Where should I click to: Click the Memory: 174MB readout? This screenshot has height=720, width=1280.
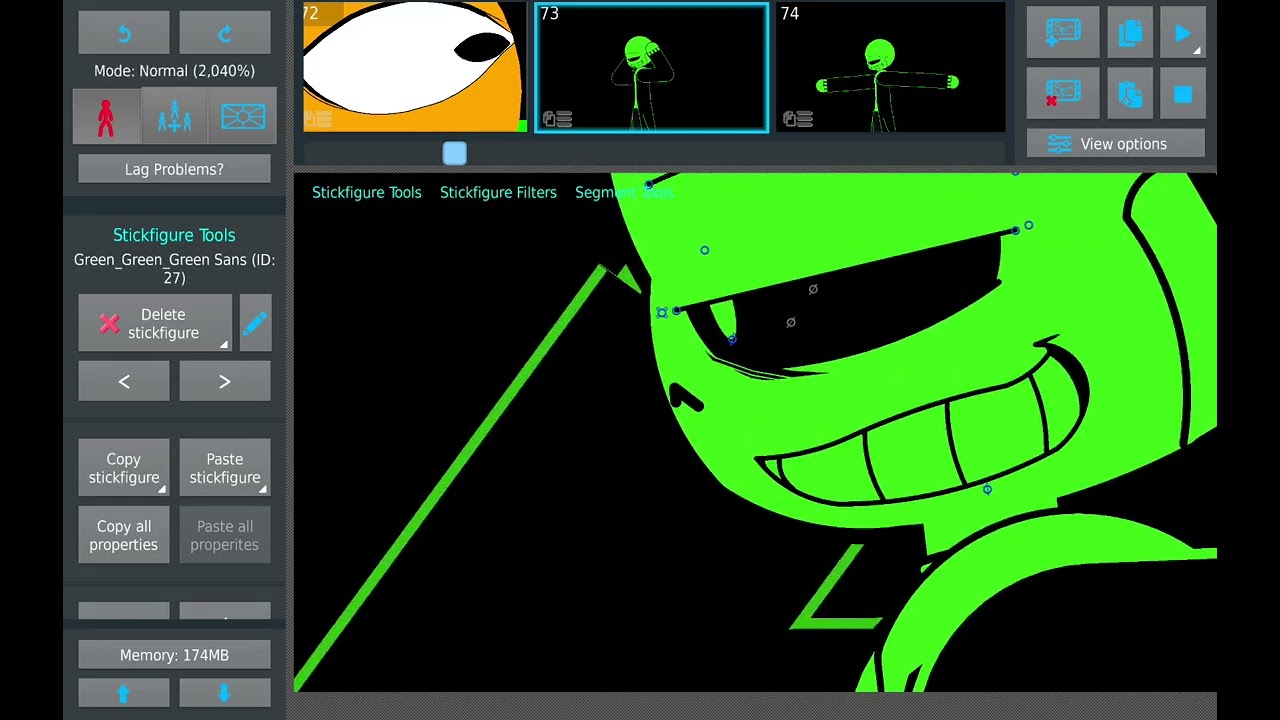click(174, 655)
